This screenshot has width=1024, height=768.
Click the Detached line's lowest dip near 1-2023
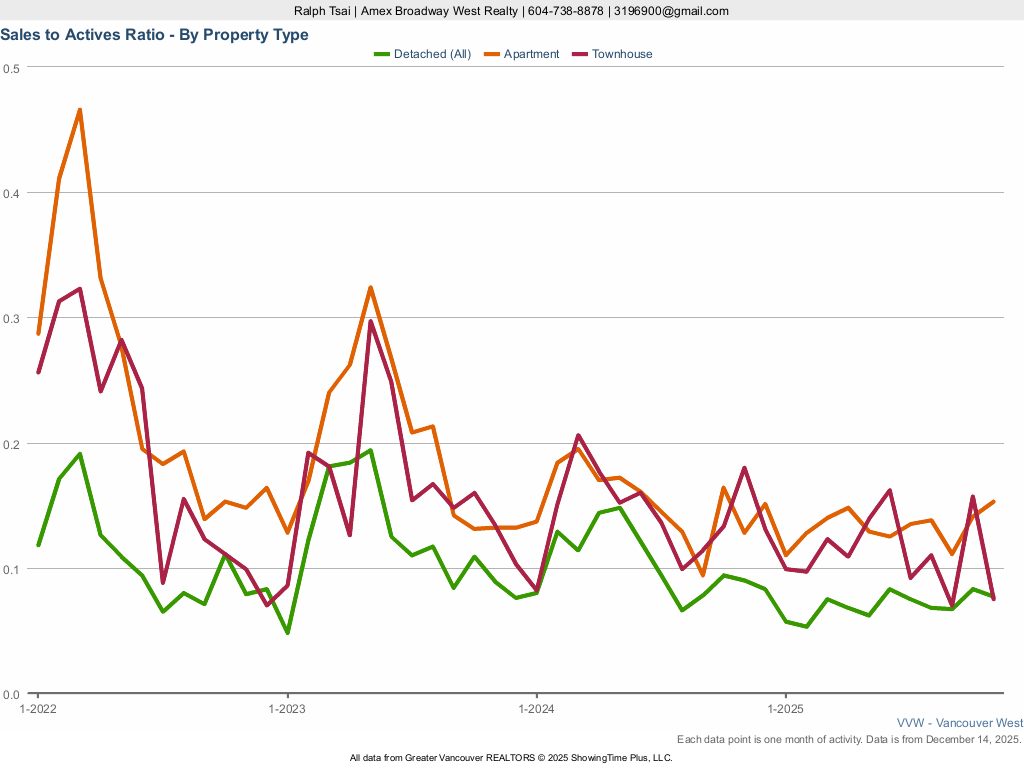[x=288, y=633]
